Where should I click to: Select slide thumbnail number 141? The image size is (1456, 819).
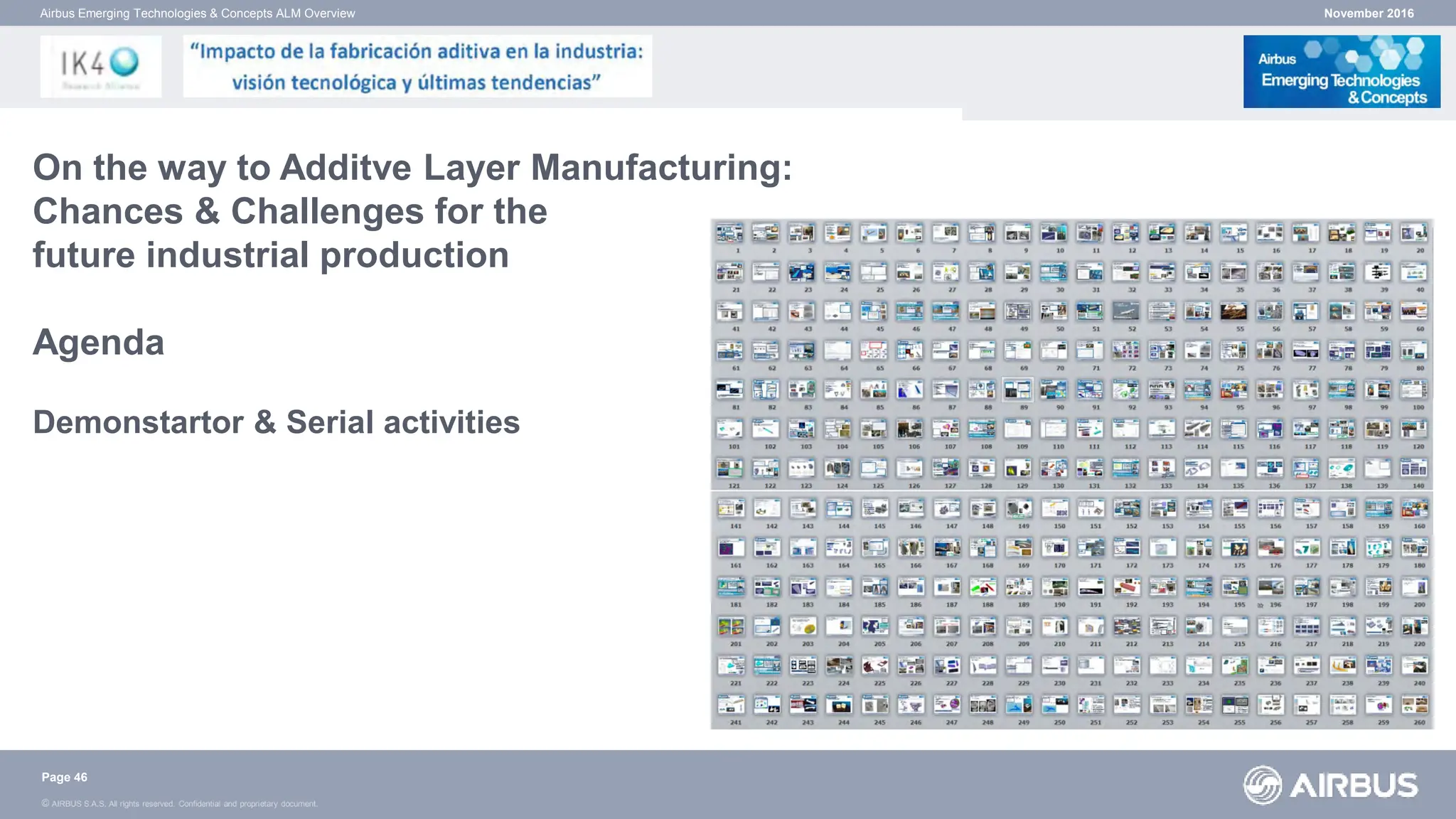731,508
